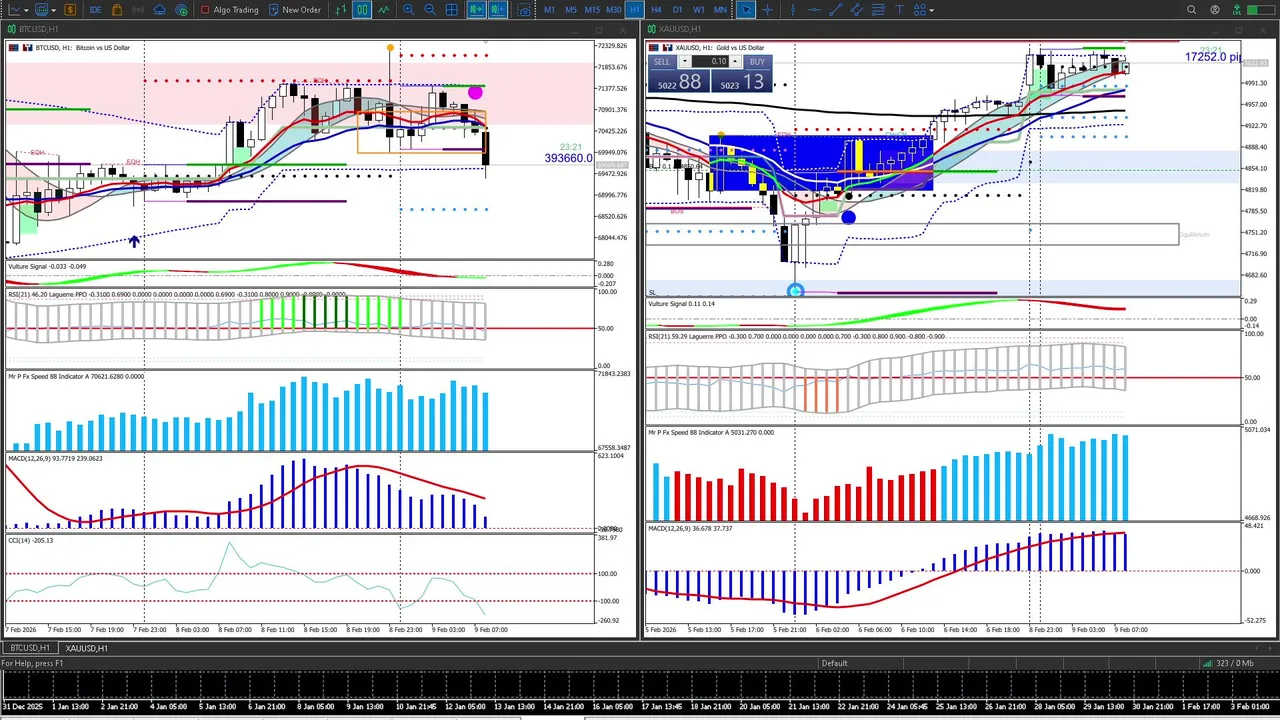Image resolution: width=1280 pixels, height=720 pixels.
Task: Open the search magnifier icon
Action: tap(1191, 9)
